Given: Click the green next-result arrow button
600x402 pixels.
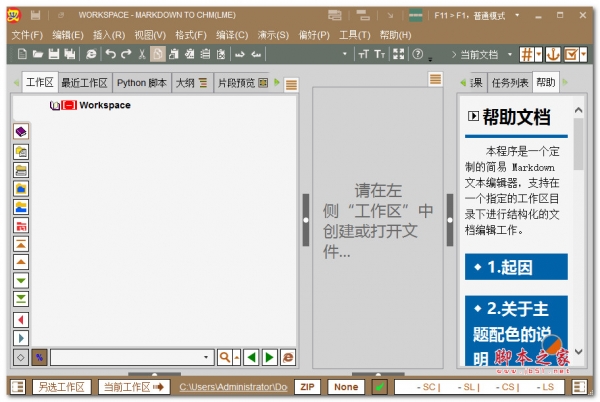Looking at the screenshot, I should 268,357.
